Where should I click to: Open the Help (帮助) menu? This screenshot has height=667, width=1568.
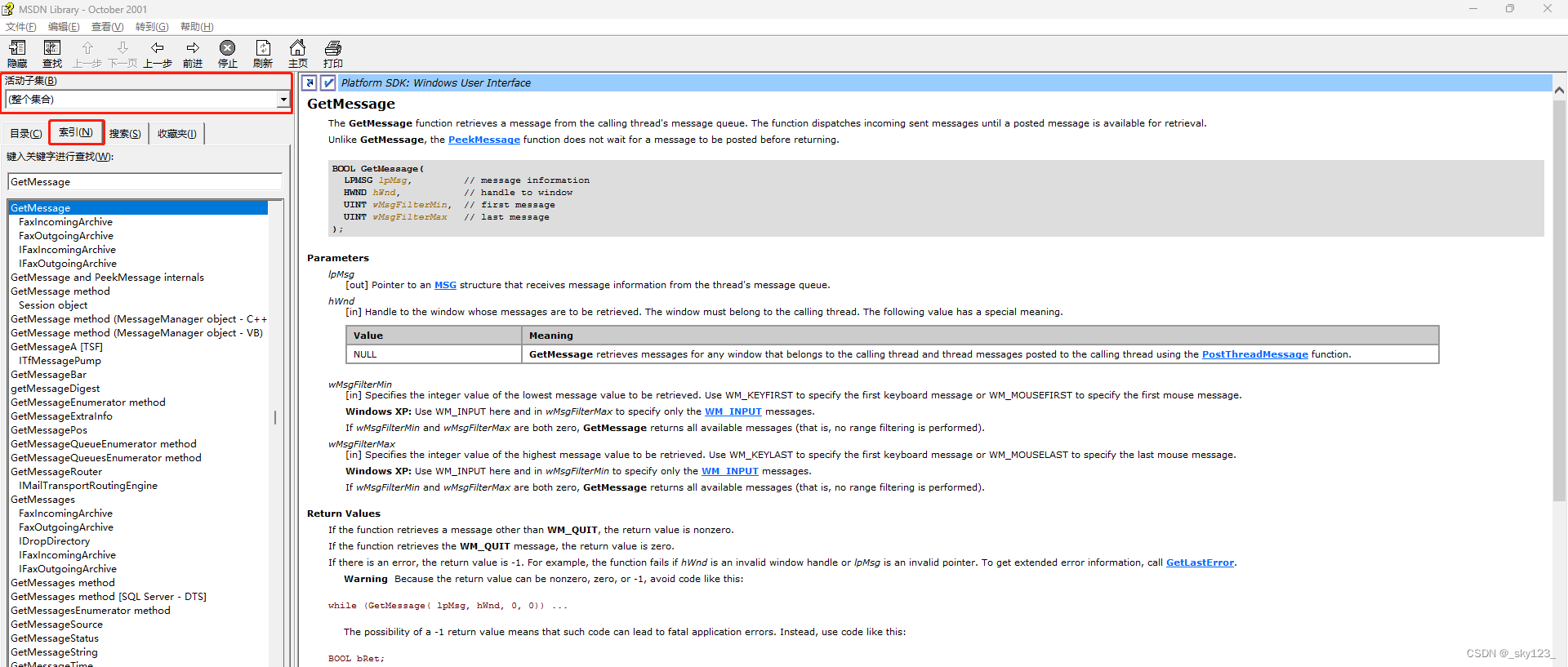[x=197, y=27]
